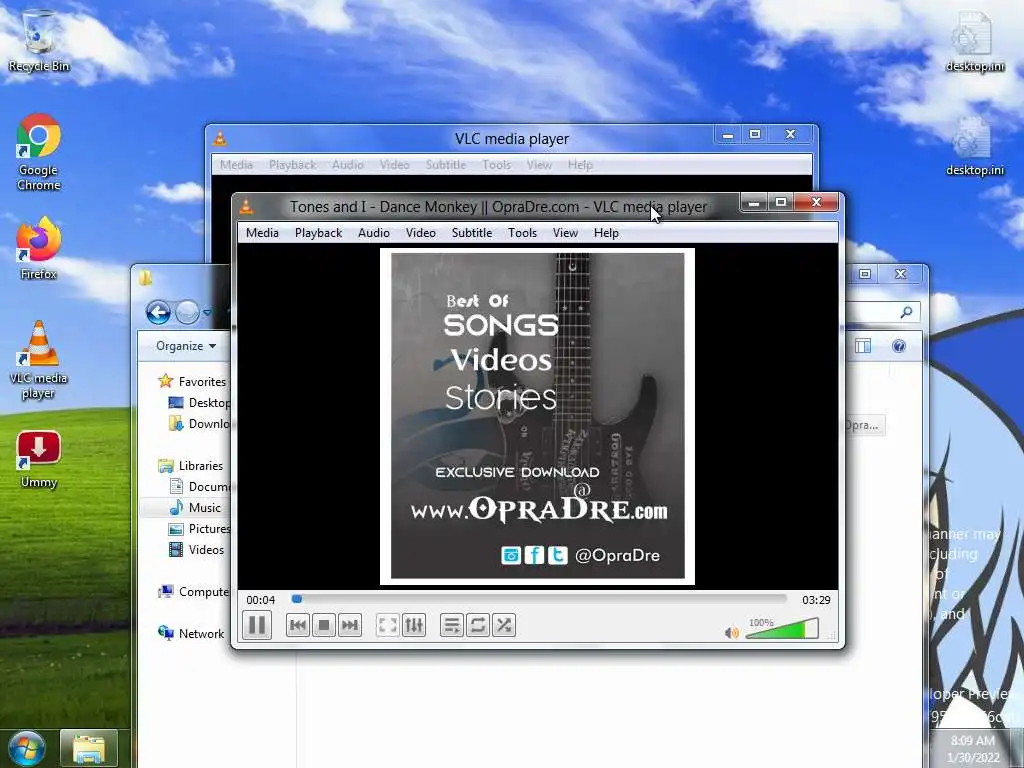Viewport: 1024px width, 768px height.
Task: Skip to next track in VLC
Action: (x=349, y=626)
